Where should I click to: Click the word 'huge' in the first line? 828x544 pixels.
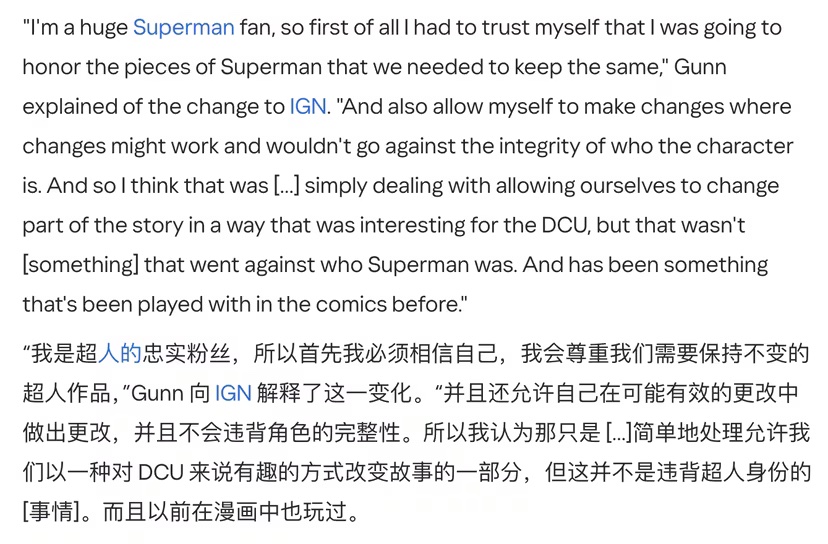click(104, 27)
